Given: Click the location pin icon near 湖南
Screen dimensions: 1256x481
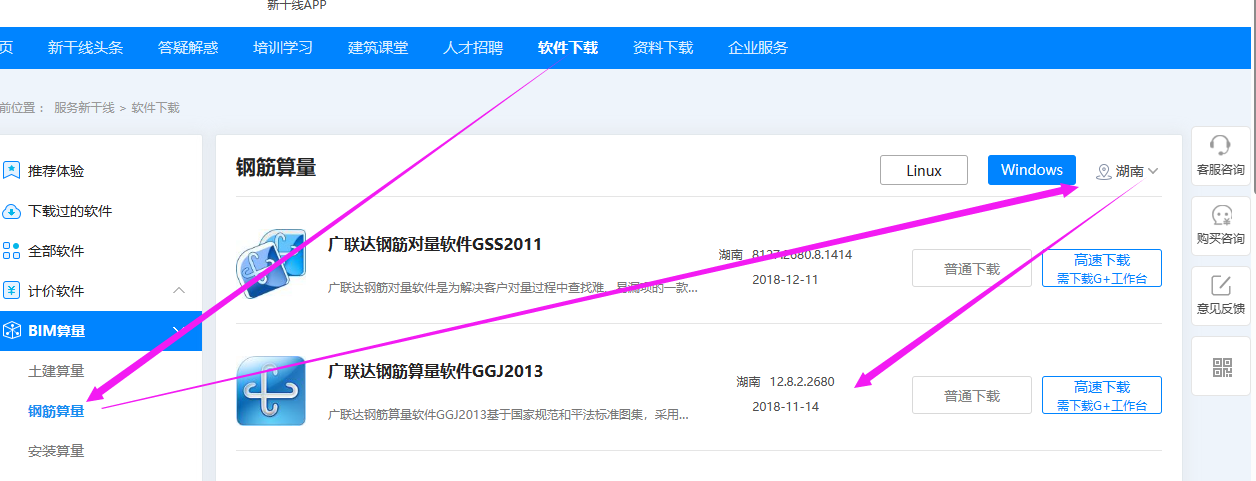Looking at the screenshot, I should click(x=1104, y=172).
